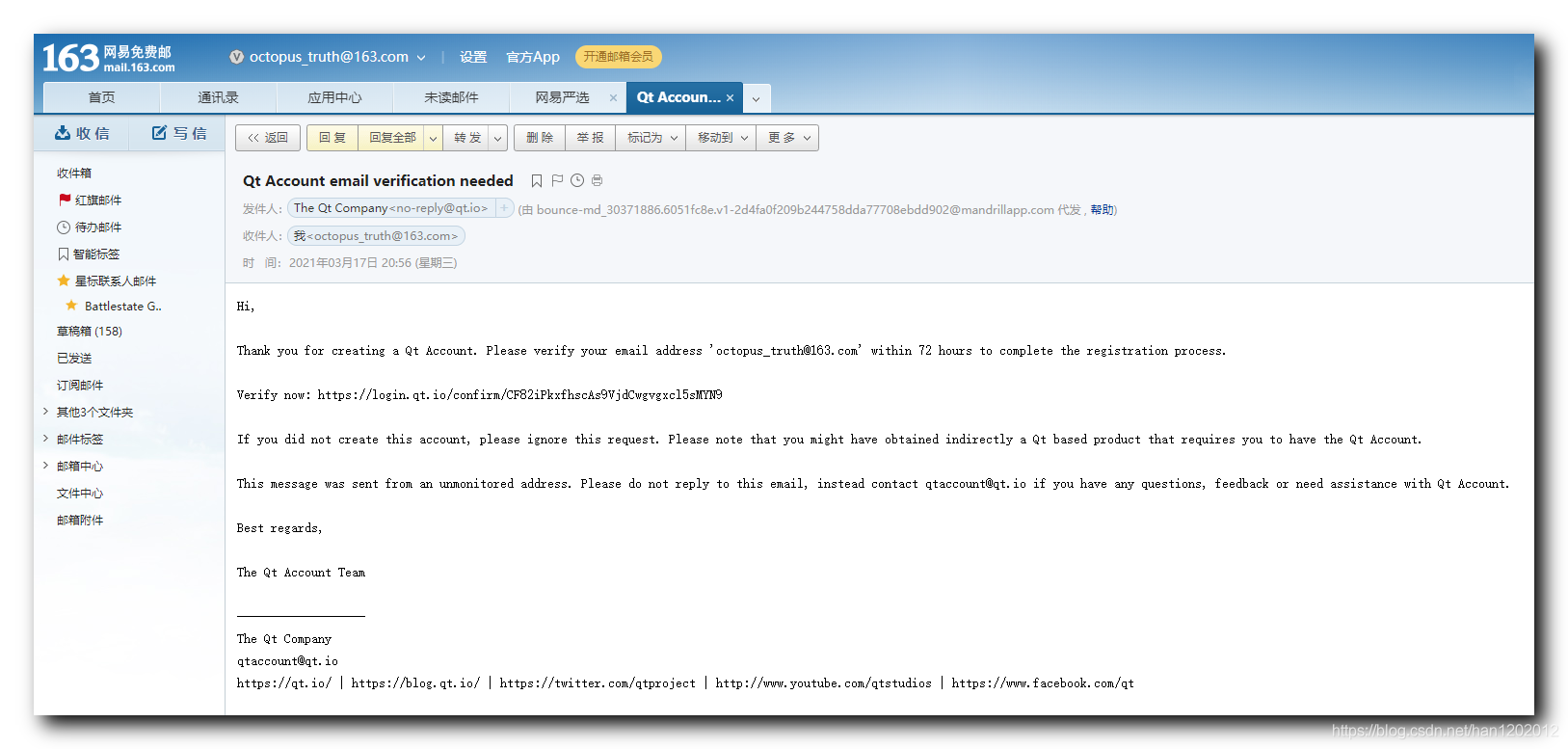This screenshot has width=1568, height=749.
Task: Open 更多 dropdown menu
Action: tap(788, 138)
